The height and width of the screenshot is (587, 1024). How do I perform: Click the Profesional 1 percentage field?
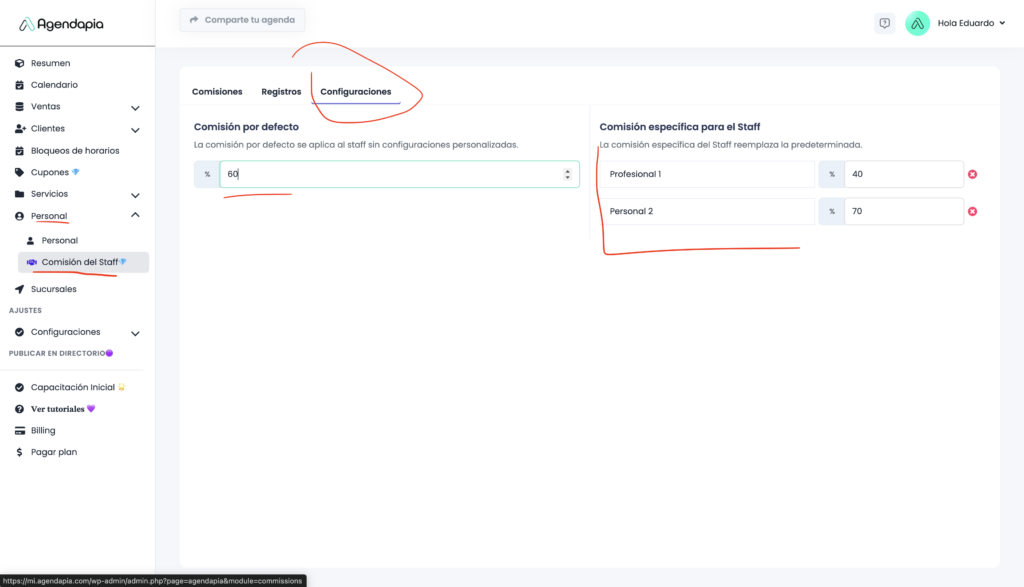coord(902,174)
